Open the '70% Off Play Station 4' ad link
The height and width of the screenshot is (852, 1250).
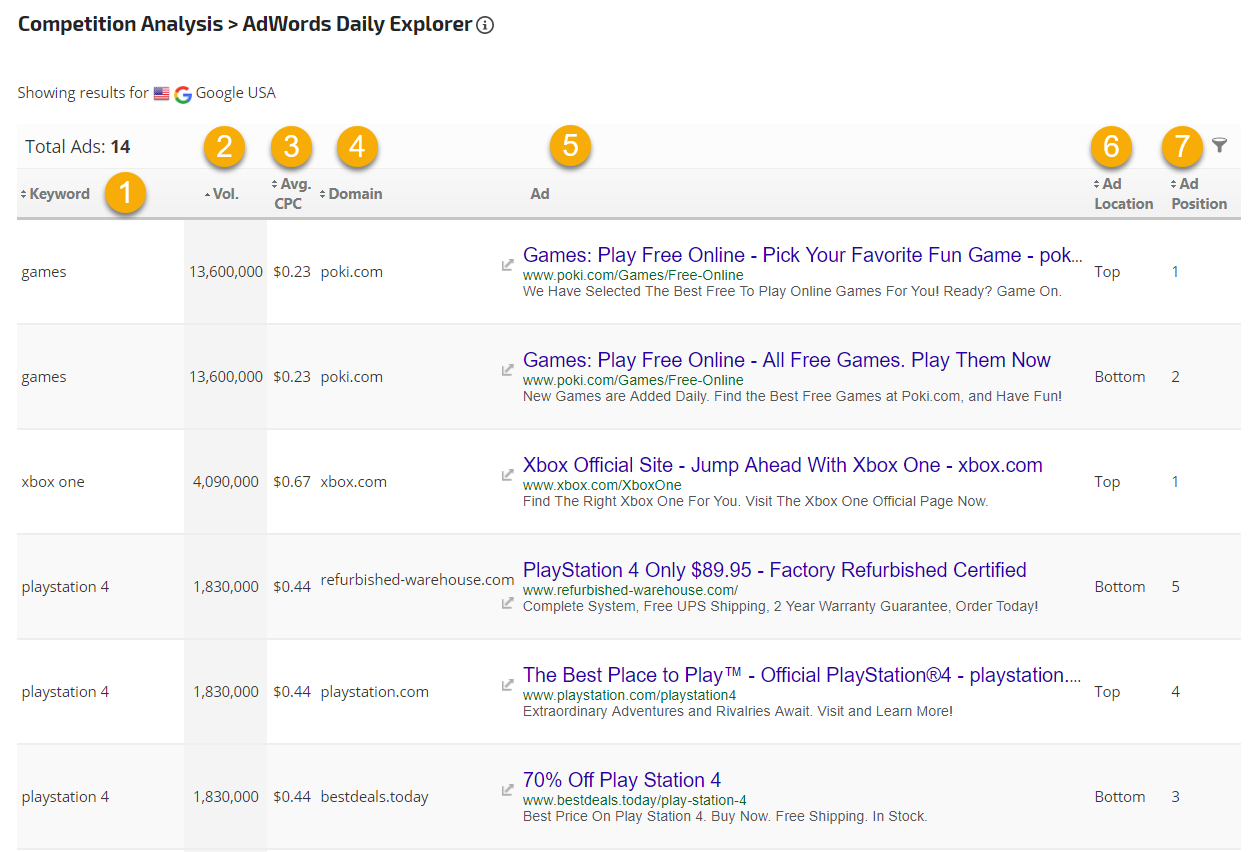click(x=621, y=780)
